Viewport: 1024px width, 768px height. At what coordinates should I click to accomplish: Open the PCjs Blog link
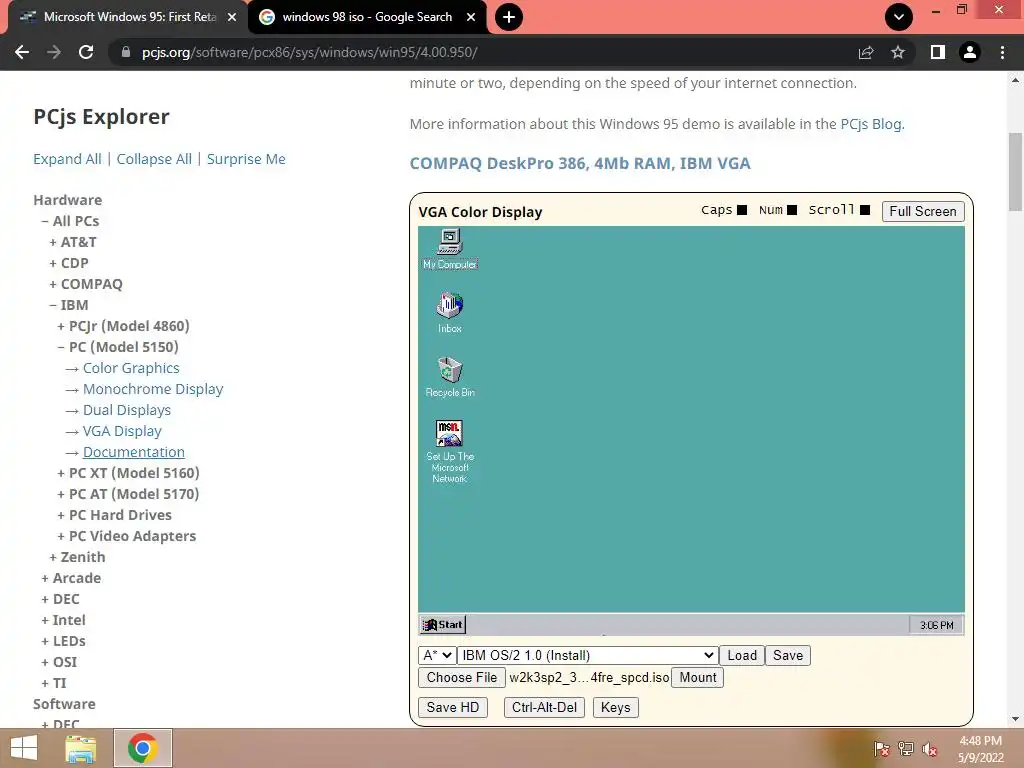coord(871,124)
